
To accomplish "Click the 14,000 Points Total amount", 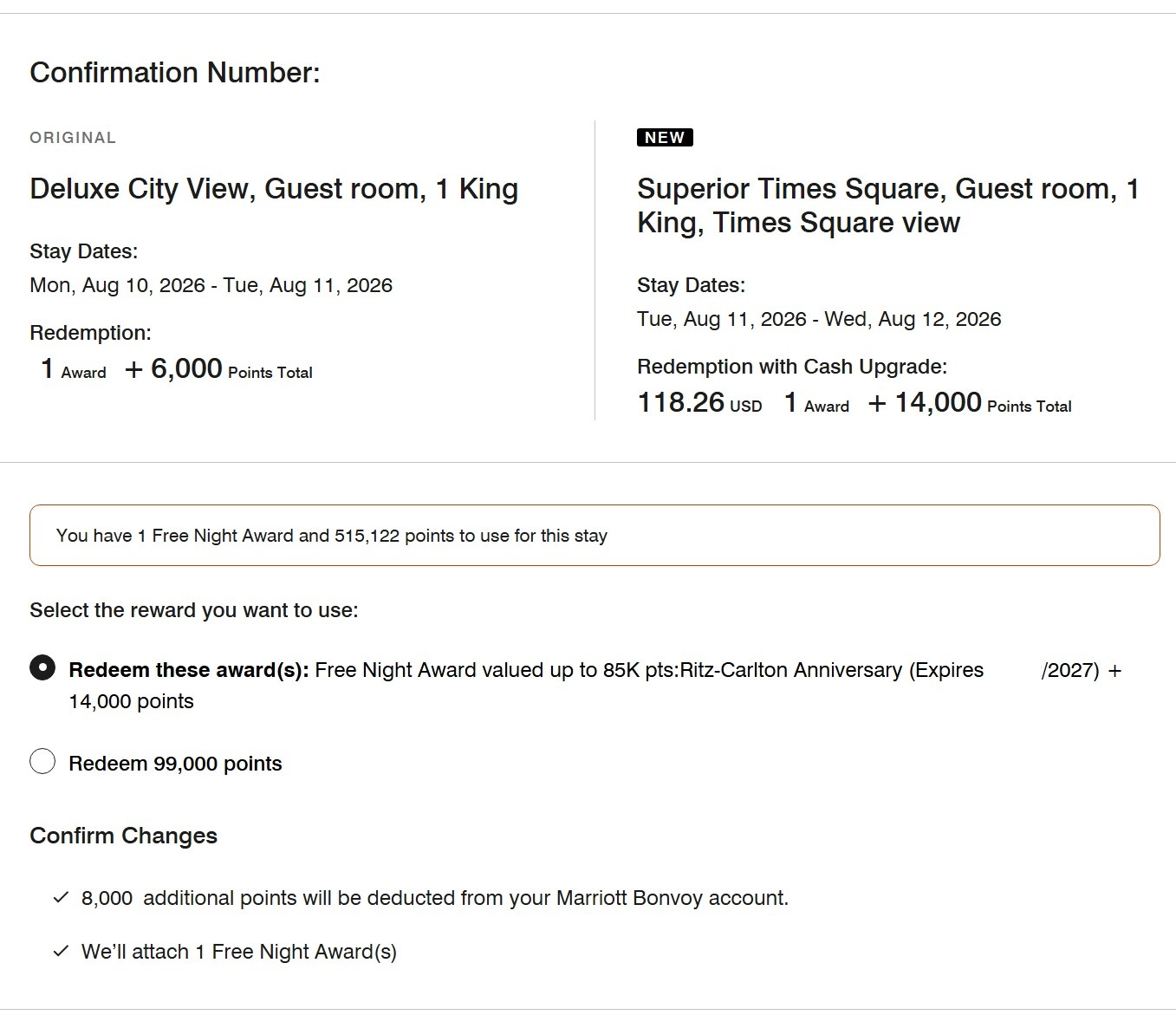I will click(x=970, y=403).
